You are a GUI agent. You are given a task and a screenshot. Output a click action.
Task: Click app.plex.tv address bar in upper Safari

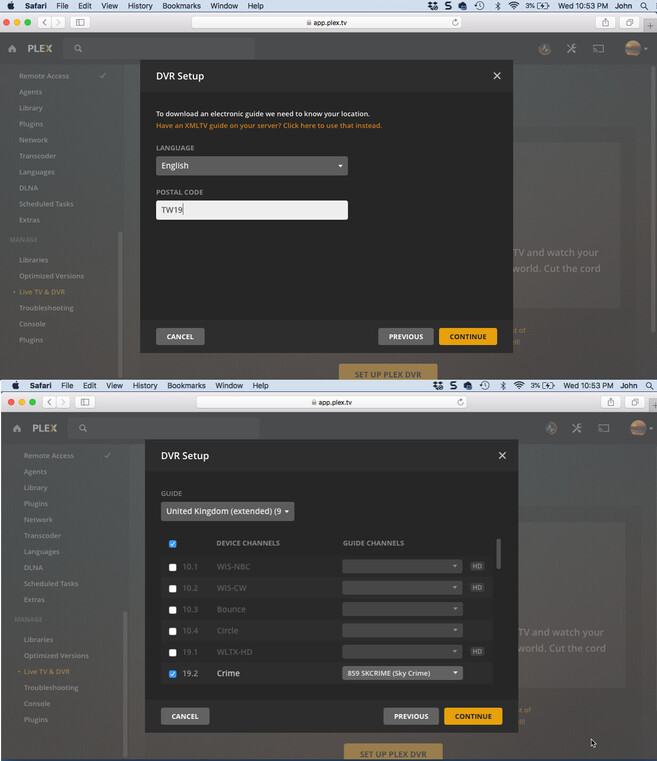tap(327, 22)
